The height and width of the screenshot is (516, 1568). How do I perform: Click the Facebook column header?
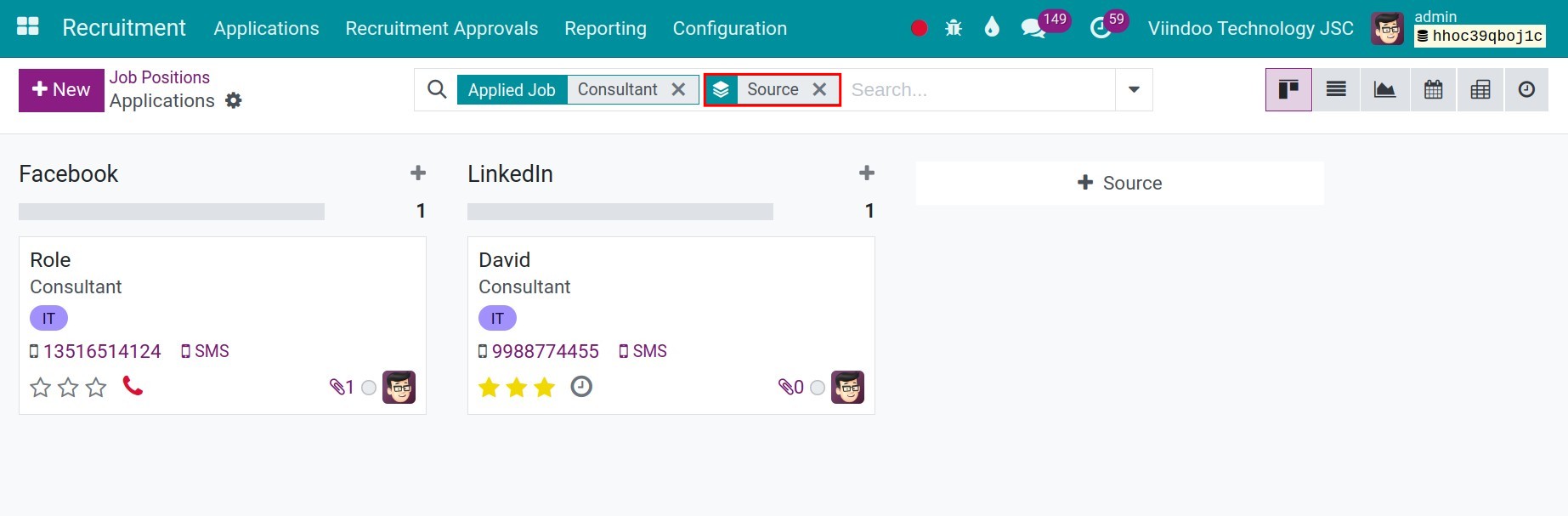69,173
